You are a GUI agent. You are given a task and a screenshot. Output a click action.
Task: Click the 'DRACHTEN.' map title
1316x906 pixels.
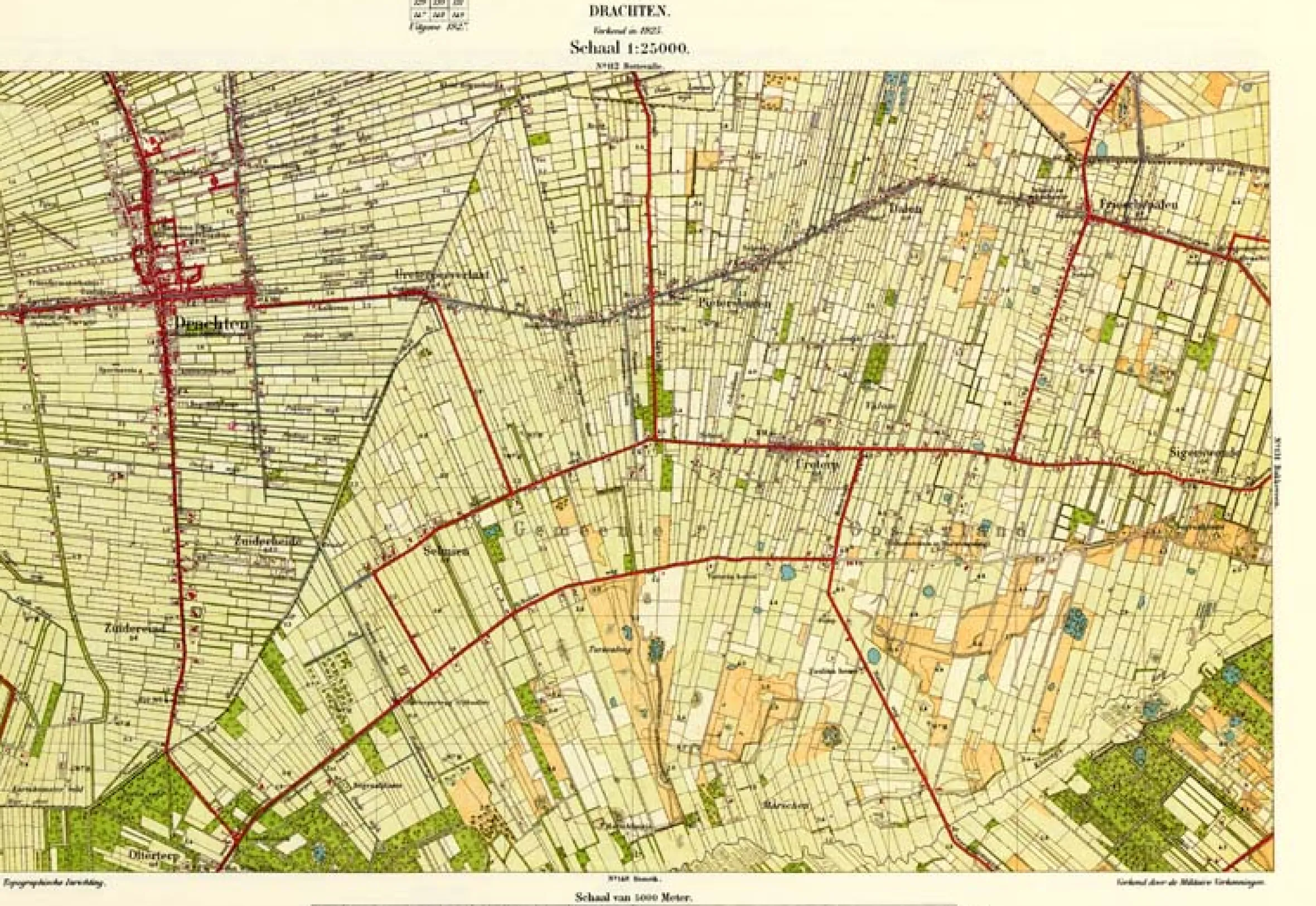[630, 10]
